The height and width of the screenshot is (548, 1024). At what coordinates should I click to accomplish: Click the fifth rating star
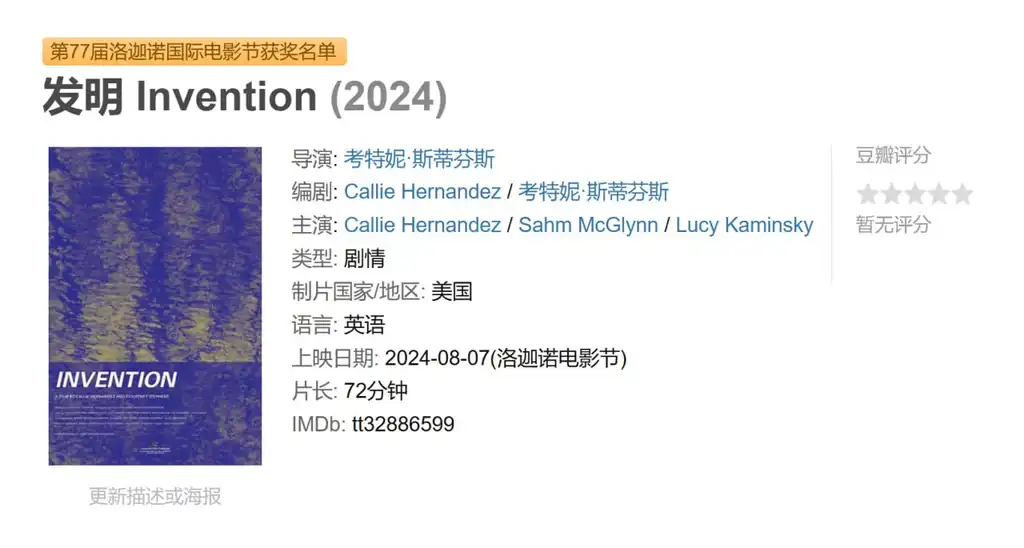(962, 194)
